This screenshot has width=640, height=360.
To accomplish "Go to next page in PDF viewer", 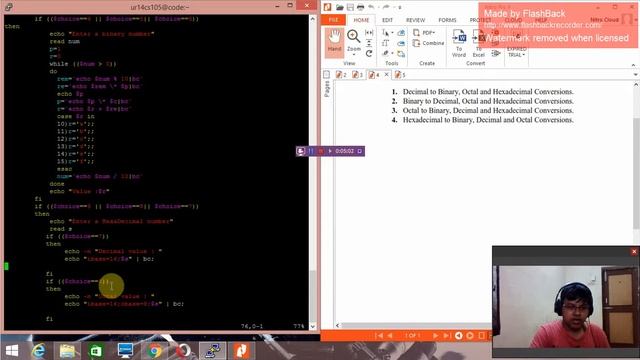I will pos(435,336).
